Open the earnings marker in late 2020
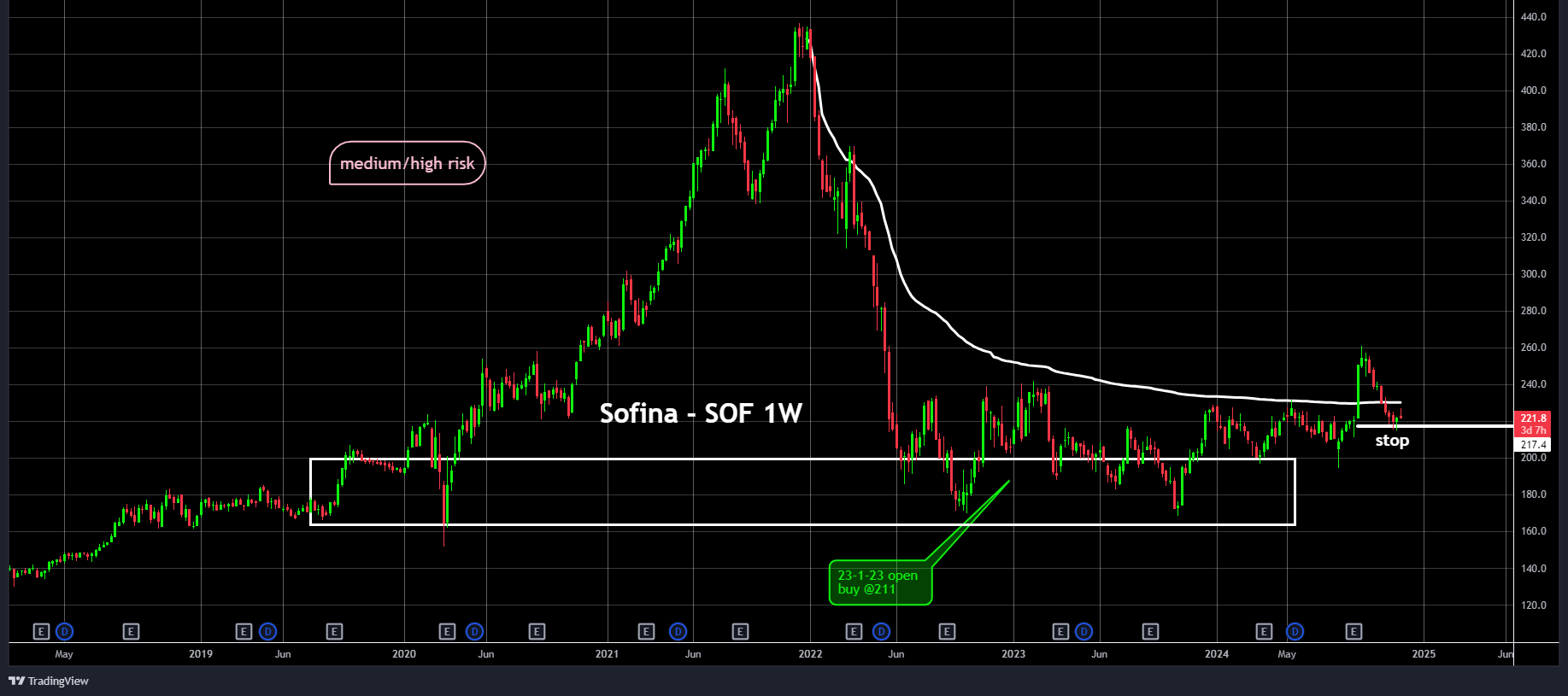This screenshot has width=1568, height=696. (x=537, y=632)
